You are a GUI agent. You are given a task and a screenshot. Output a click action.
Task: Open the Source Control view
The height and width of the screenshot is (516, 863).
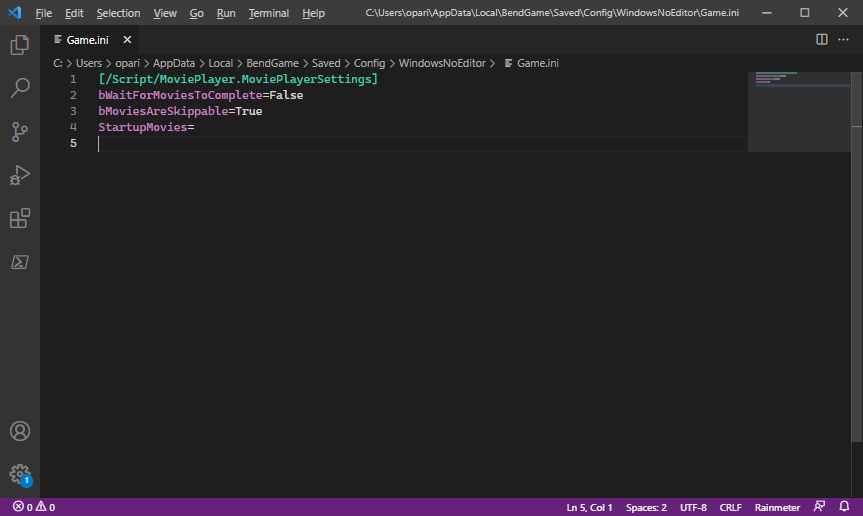pos(20,131)
